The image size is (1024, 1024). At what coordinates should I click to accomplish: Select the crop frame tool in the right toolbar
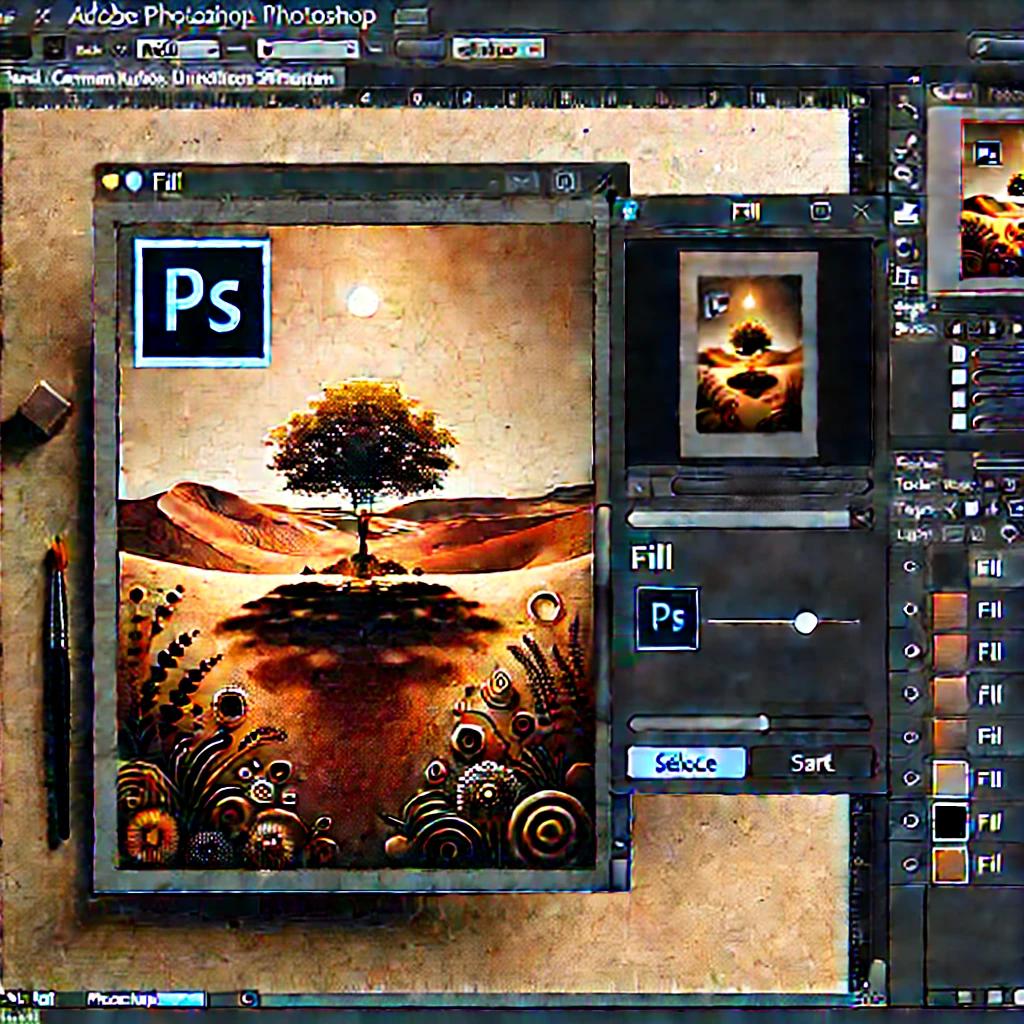pyautogui.click(x=906, y=278)
